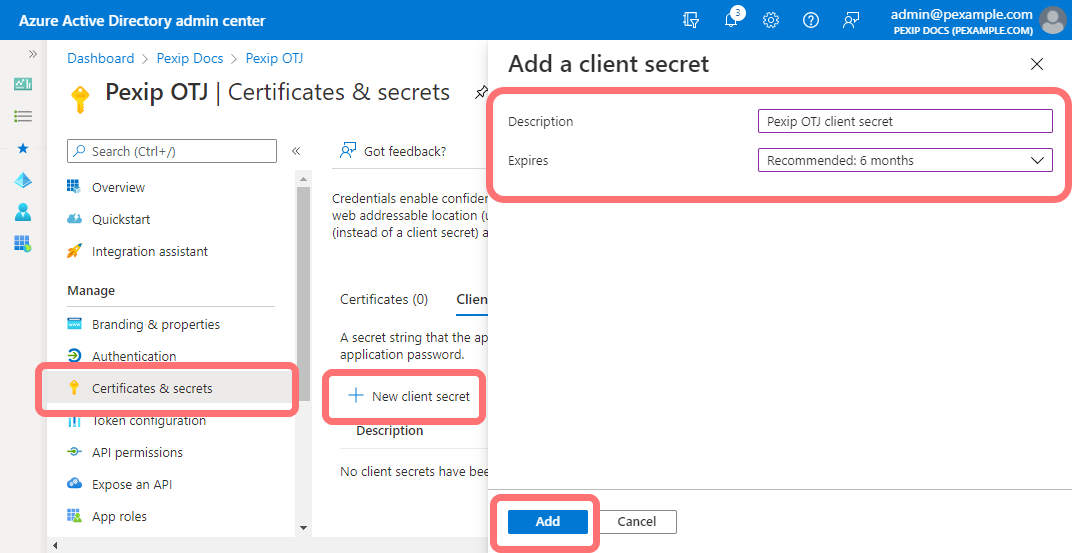
Task: Click the Add button
Action: coord(547,521)
